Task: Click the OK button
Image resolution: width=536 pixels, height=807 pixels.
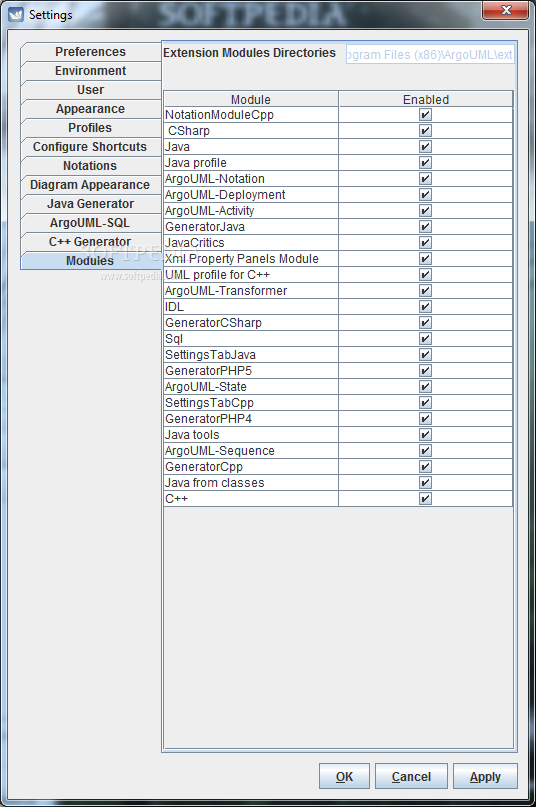Action: [x=344, y=776]
